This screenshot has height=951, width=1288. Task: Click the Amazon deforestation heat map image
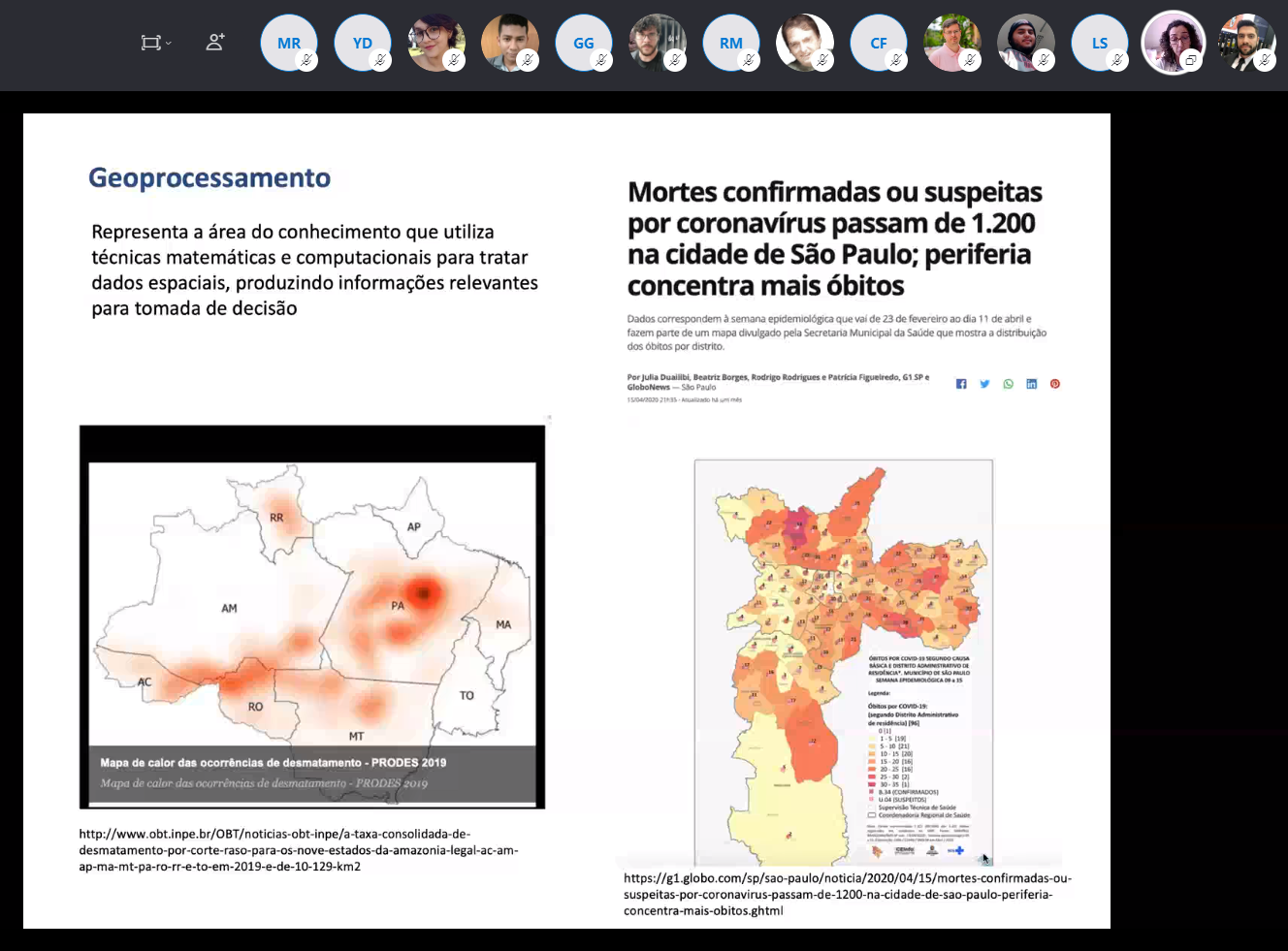coord(312,617)
